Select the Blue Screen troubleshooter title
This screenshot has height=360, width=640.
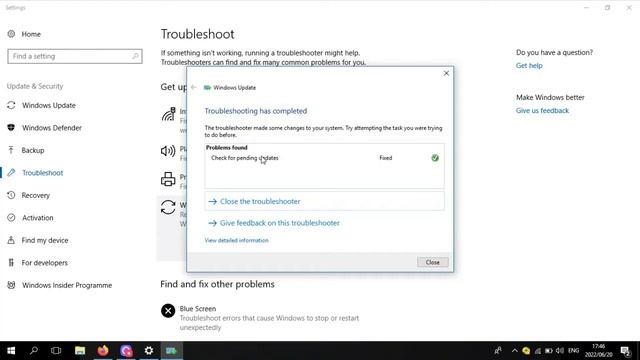click(198, 309)
